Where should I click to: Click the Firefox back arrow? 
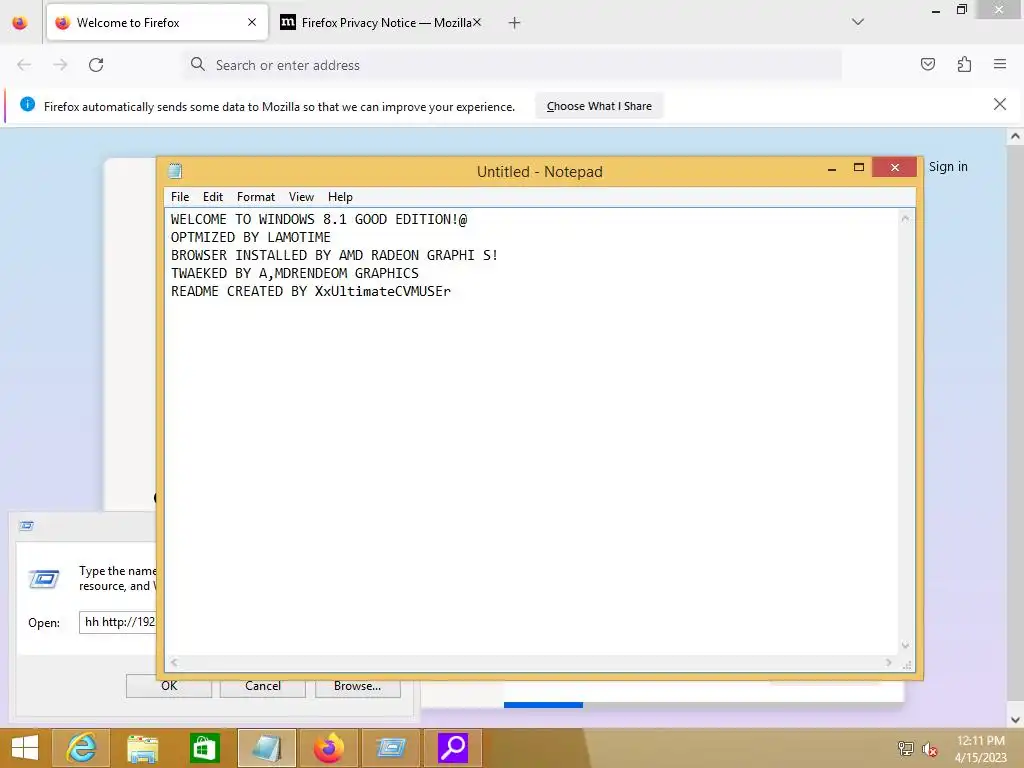coord(24,65)
